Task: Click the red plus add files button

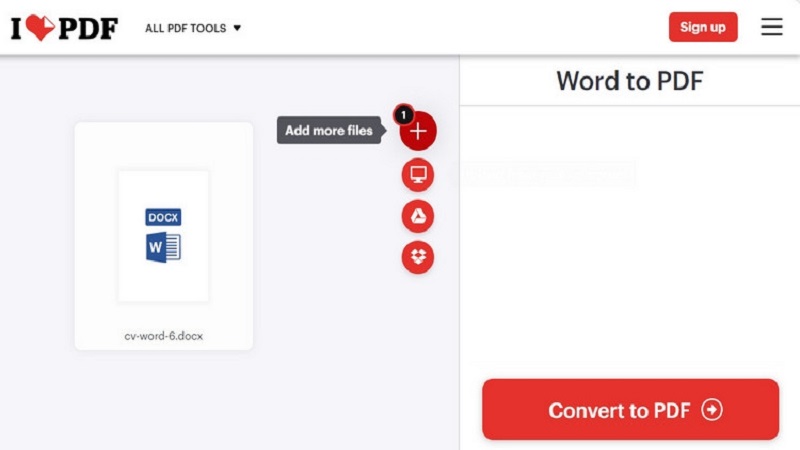Action: 418,131
